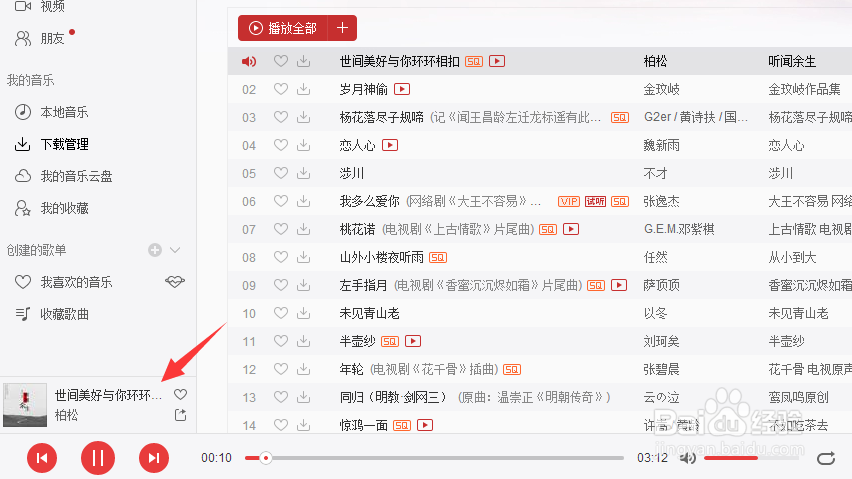Open artist G.E.M.邓紫棋

click(x=679, y=229)
